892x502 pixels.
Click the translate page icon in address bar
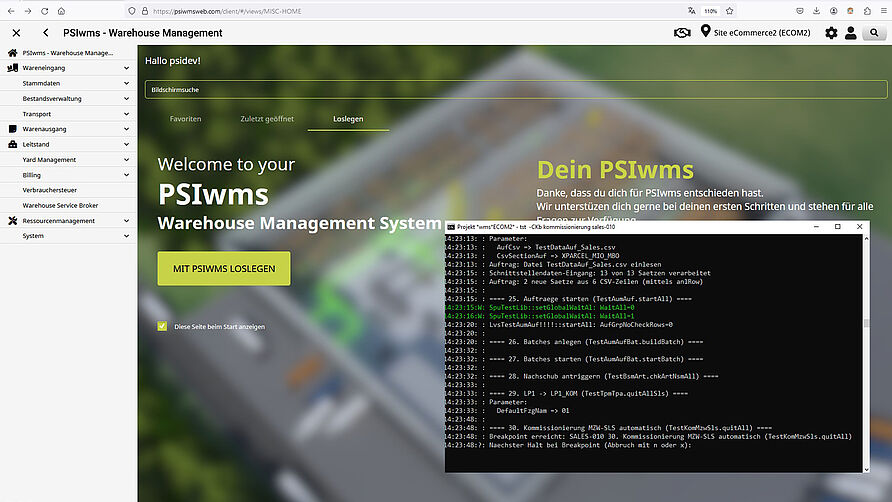691,11
